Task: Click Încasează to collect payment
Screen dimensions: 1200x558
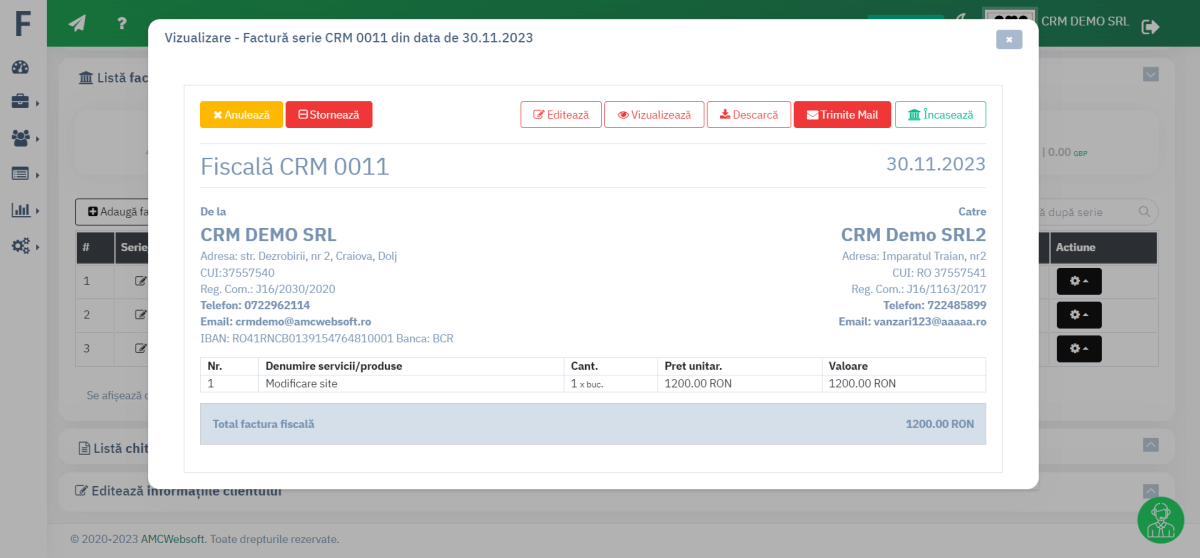Action: (x=940, y=115)
